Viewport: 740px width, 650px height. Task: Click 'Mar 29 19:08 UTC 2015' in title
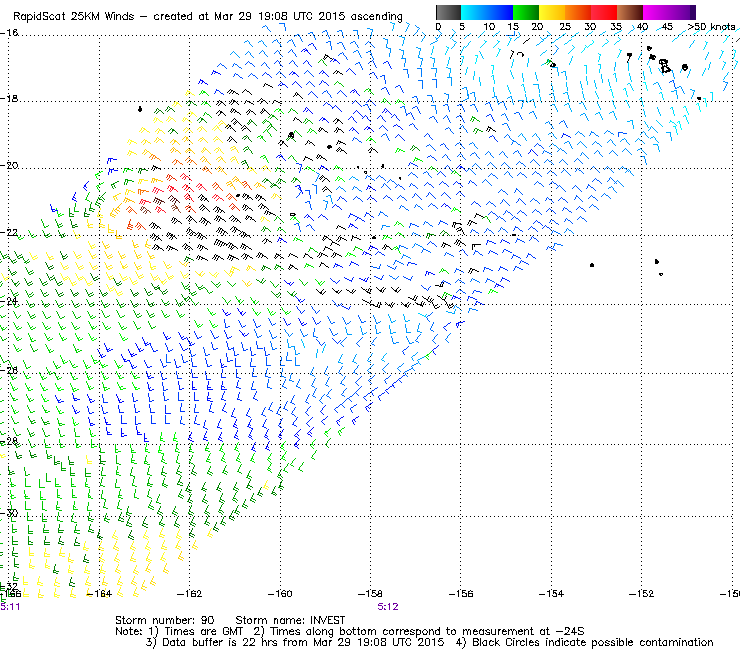coord(278,17)
